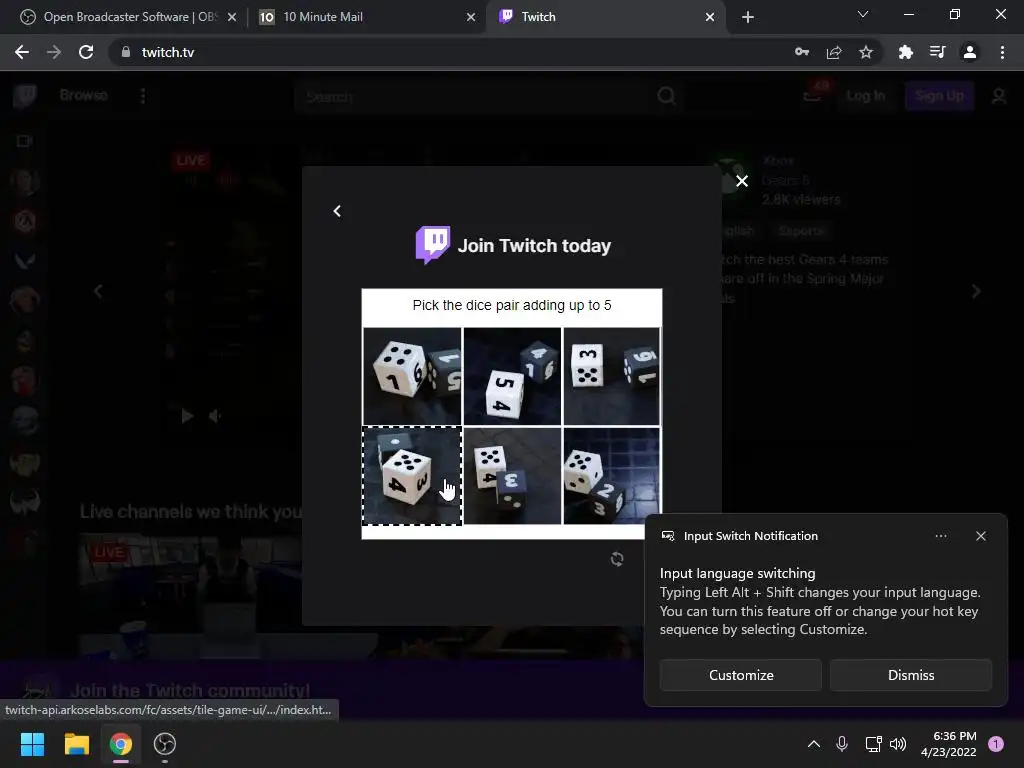
Task: Share this page icon
Action: pos(834,52)
